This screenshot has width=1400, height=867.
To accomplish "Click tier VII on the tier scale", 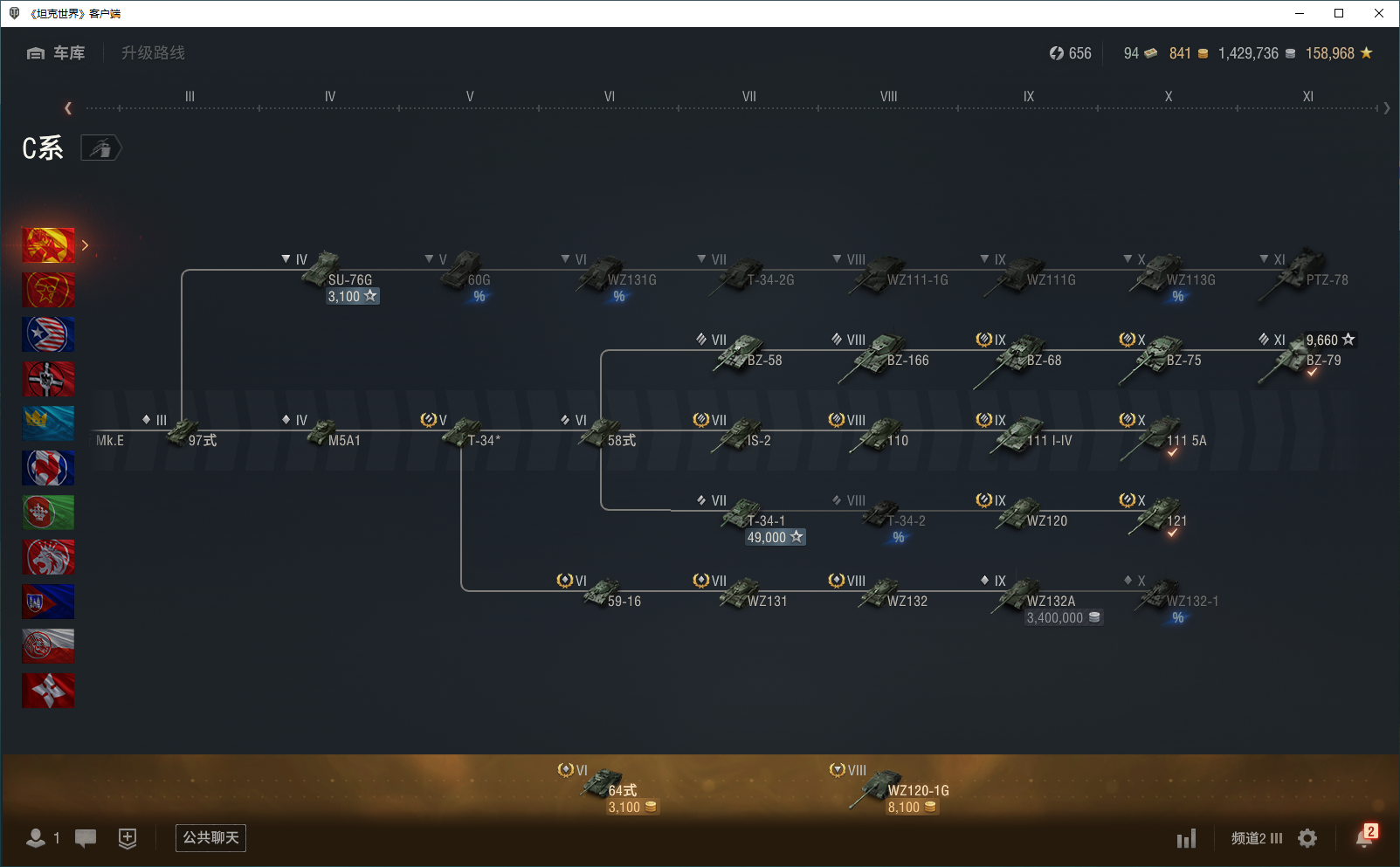I will click(748, 97).
